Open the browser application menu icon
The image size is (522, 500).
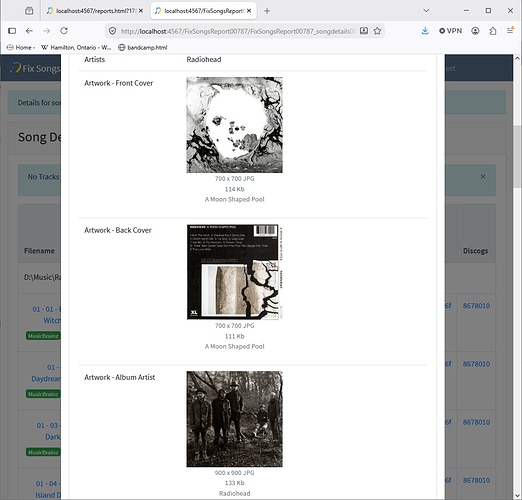tap(510, 31)
